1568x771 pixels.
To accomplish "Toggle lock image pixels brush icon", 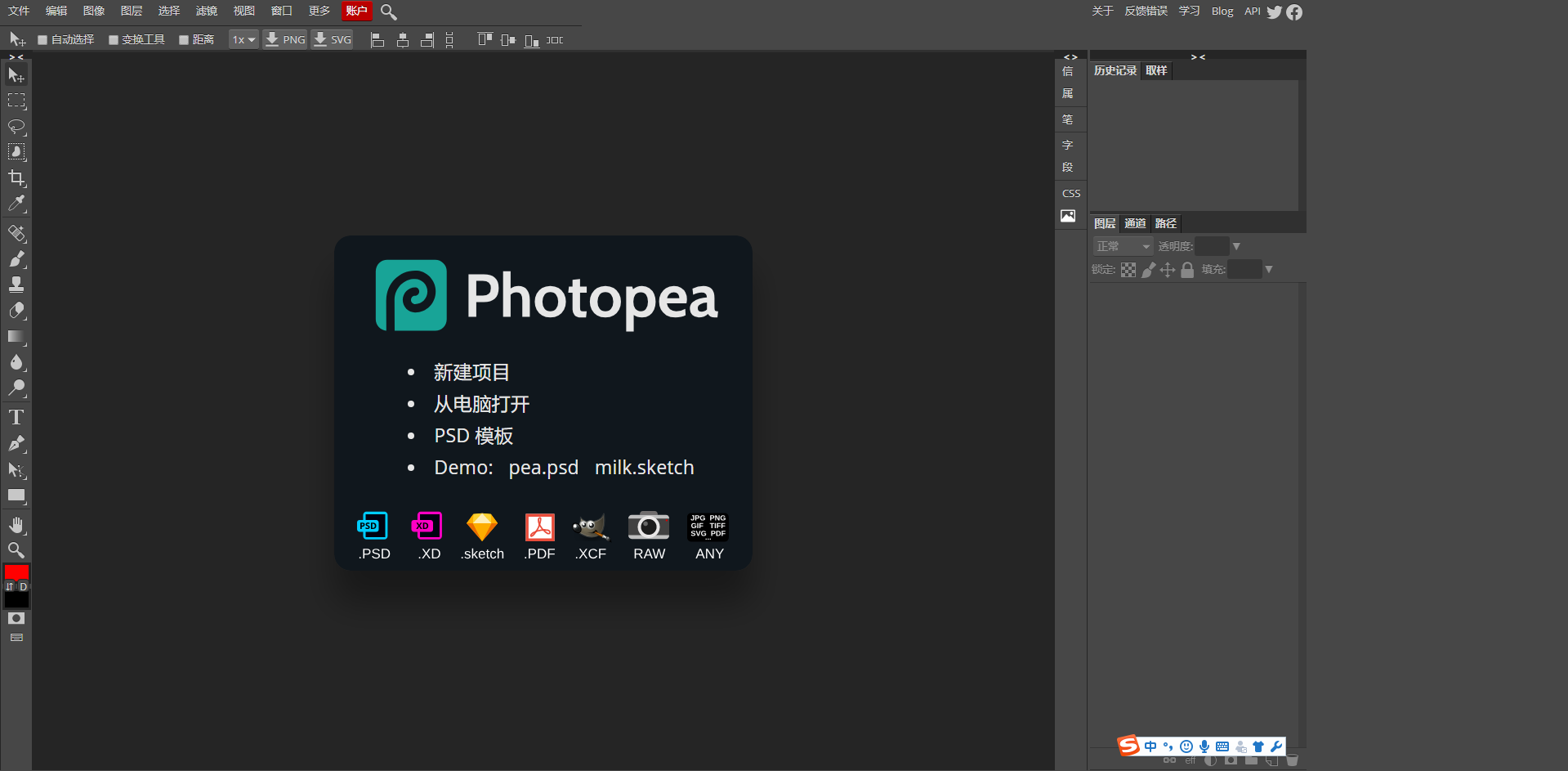I will pos(1149,270).
